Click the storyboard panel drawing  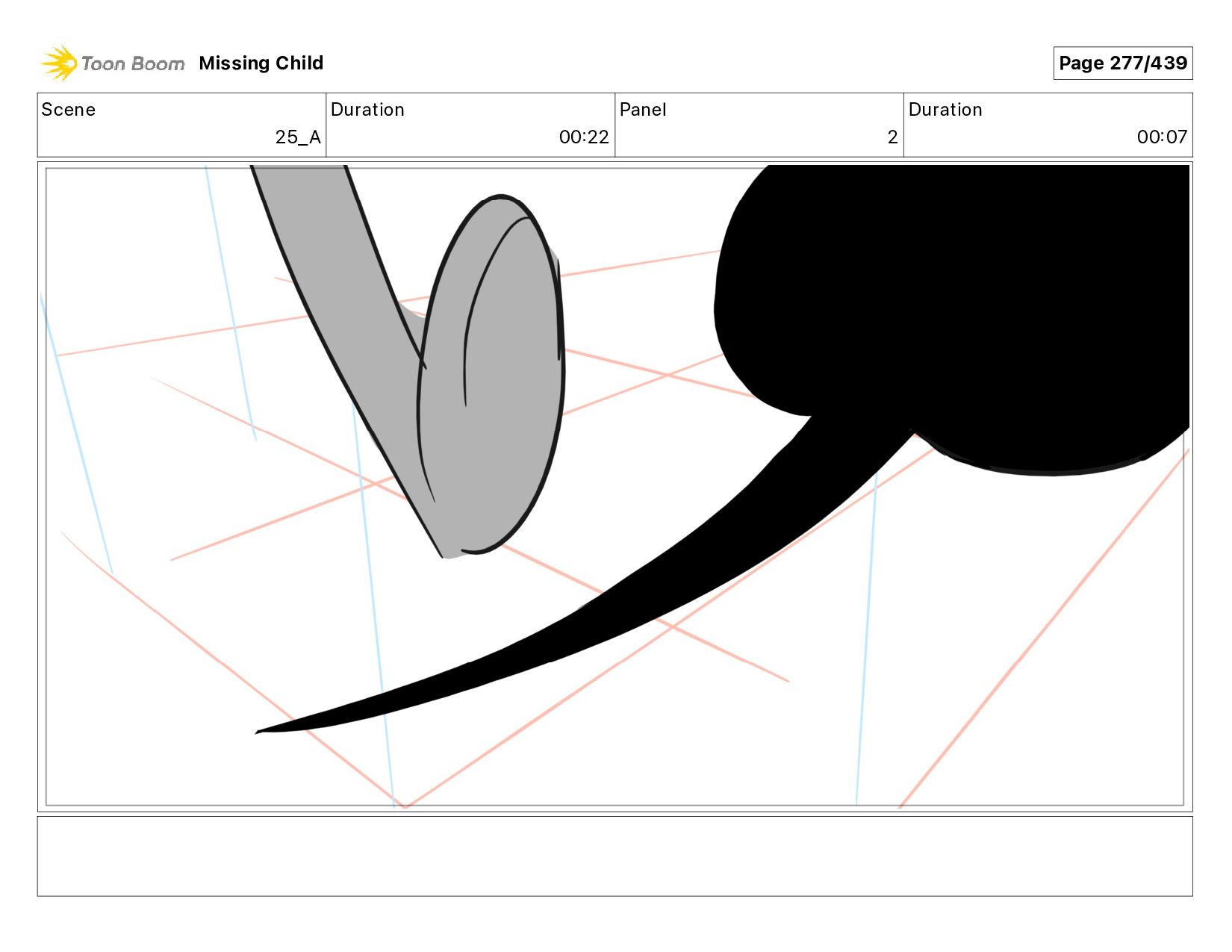615,487
